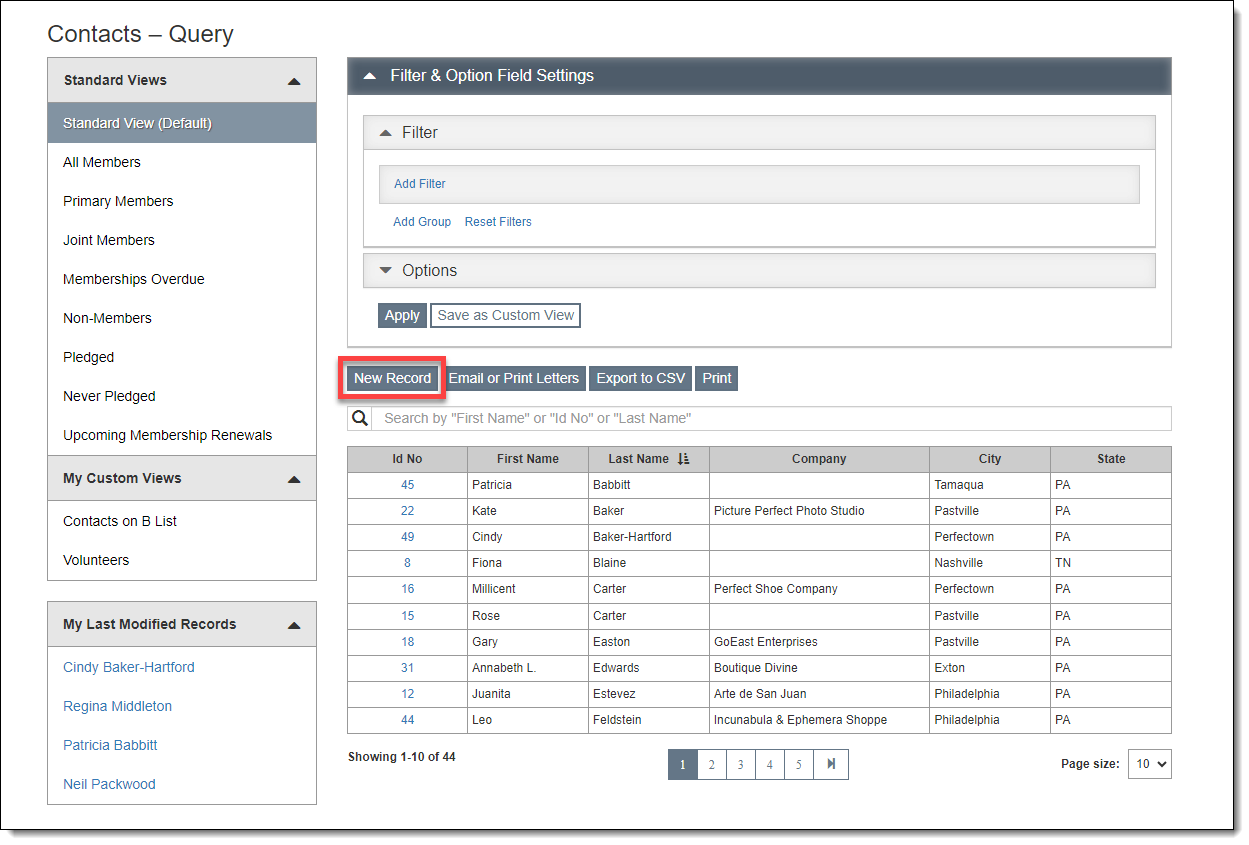Open the Regina Middleton recent record
This screenshot has height=845, width=1249.
click(117, 706)
